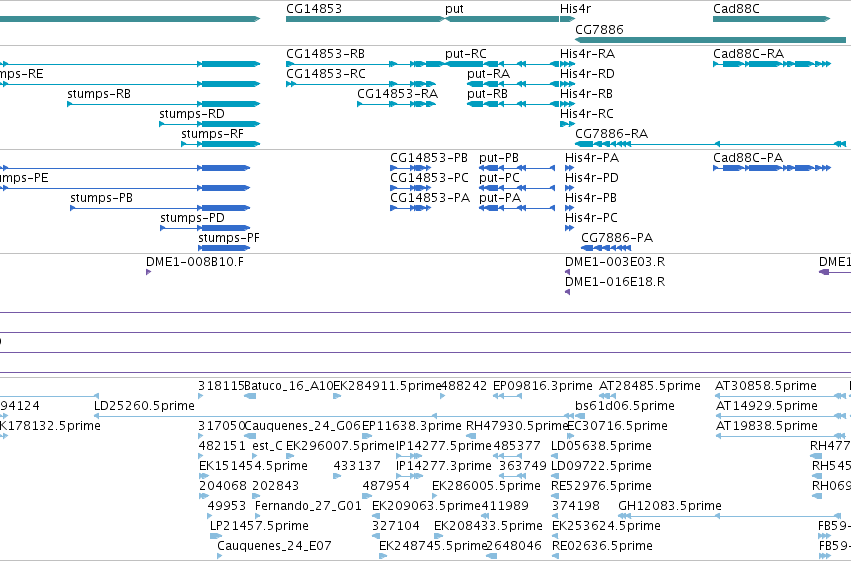Image resolution: width=851 pixels, height=561 pixels.
Task: Select transcript stumps-RF
Action: pos(220,144)
